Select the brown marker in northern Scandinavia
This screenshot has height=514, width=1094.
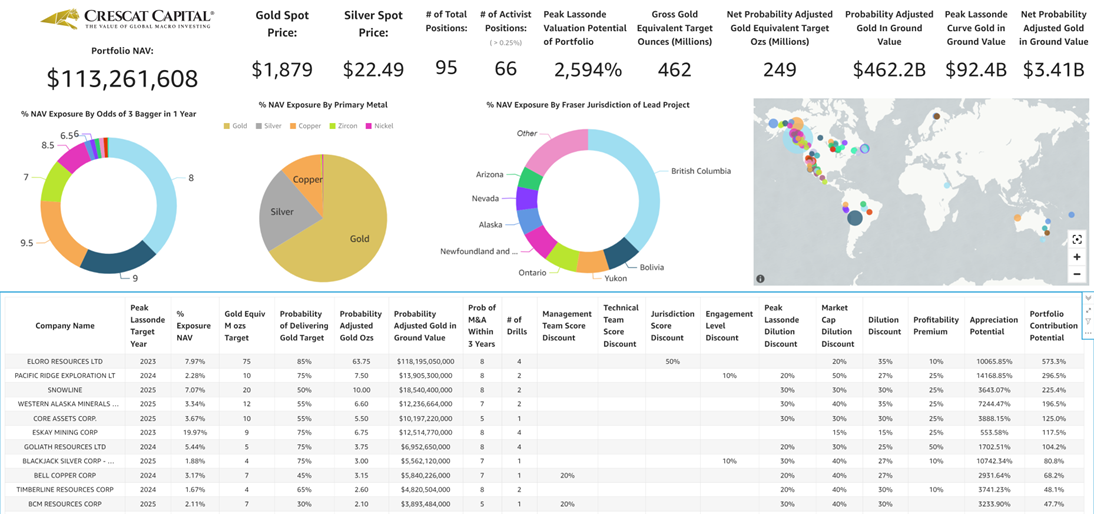(x=936, y=116)
